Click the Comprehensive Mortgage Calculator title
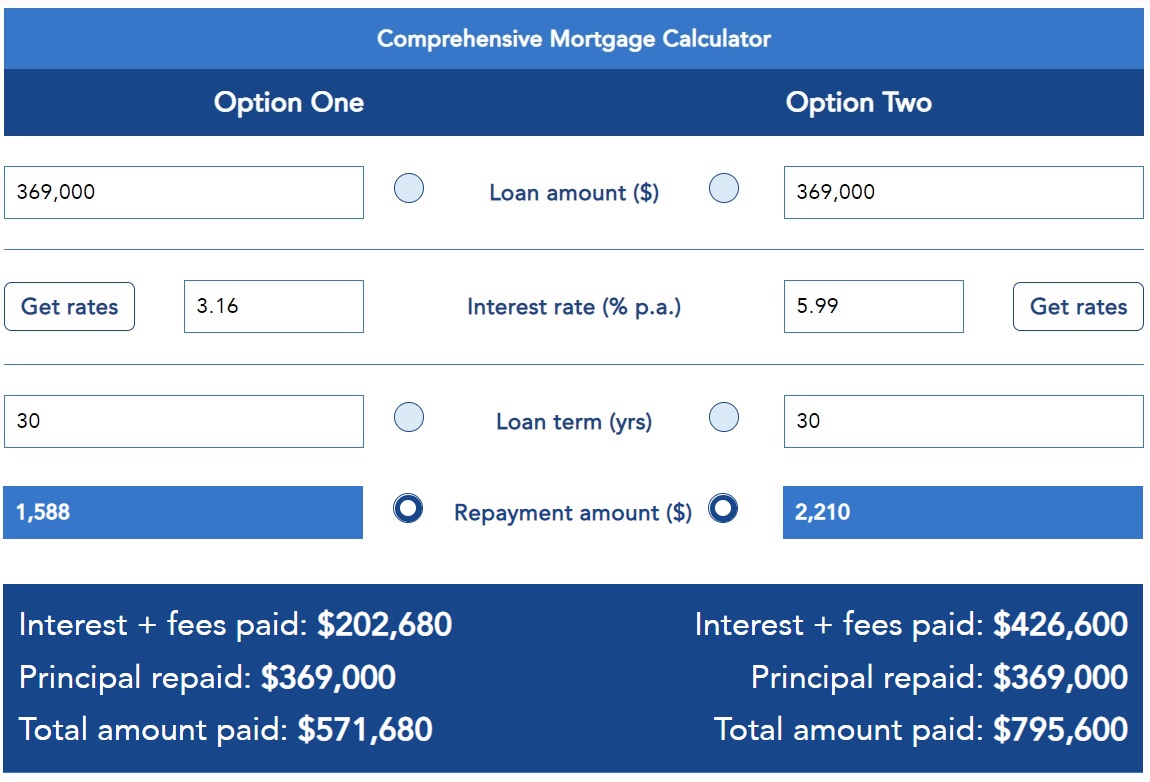The image size is (1150, 782). tap(574, 39)
